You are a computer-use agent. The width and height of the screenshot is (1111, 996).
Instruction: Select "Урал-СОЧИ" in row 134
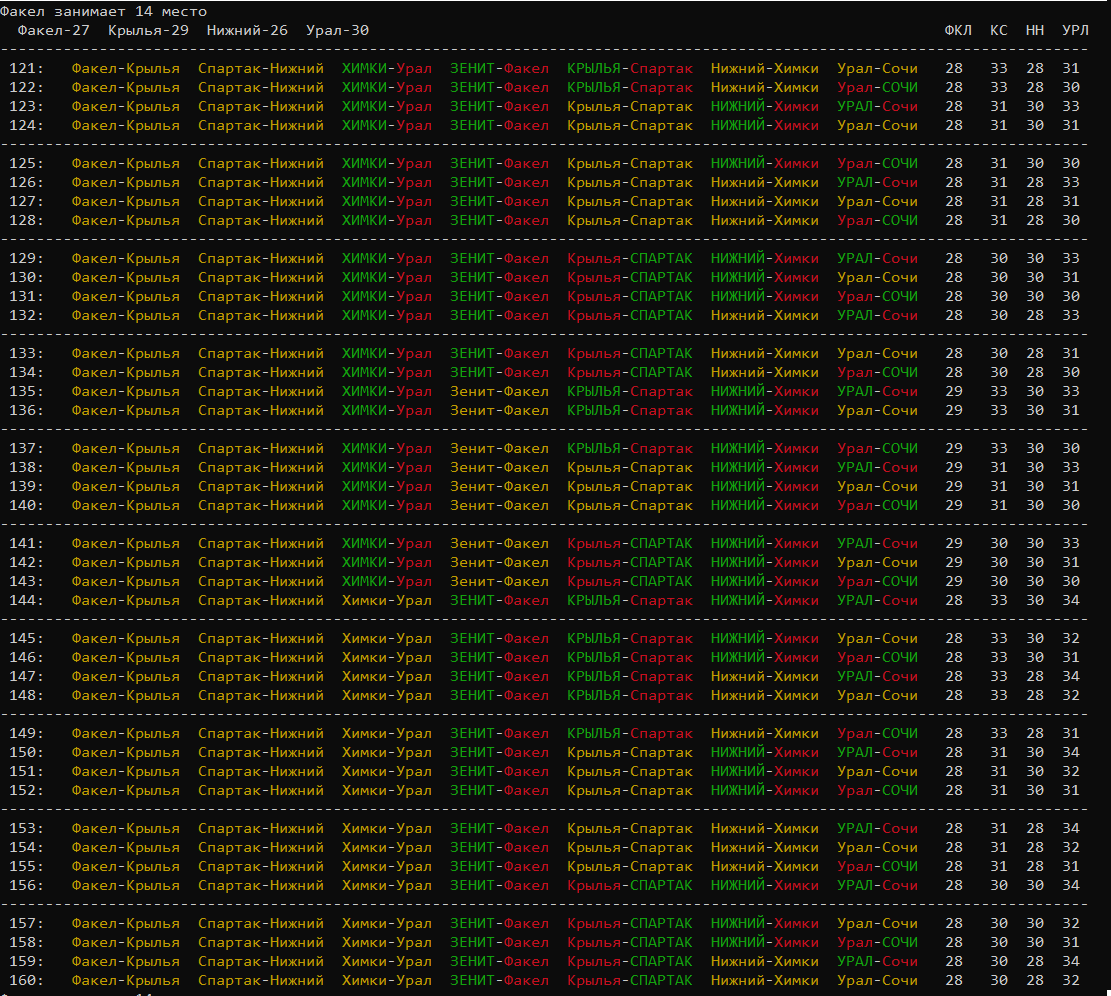tap(877, 373)
